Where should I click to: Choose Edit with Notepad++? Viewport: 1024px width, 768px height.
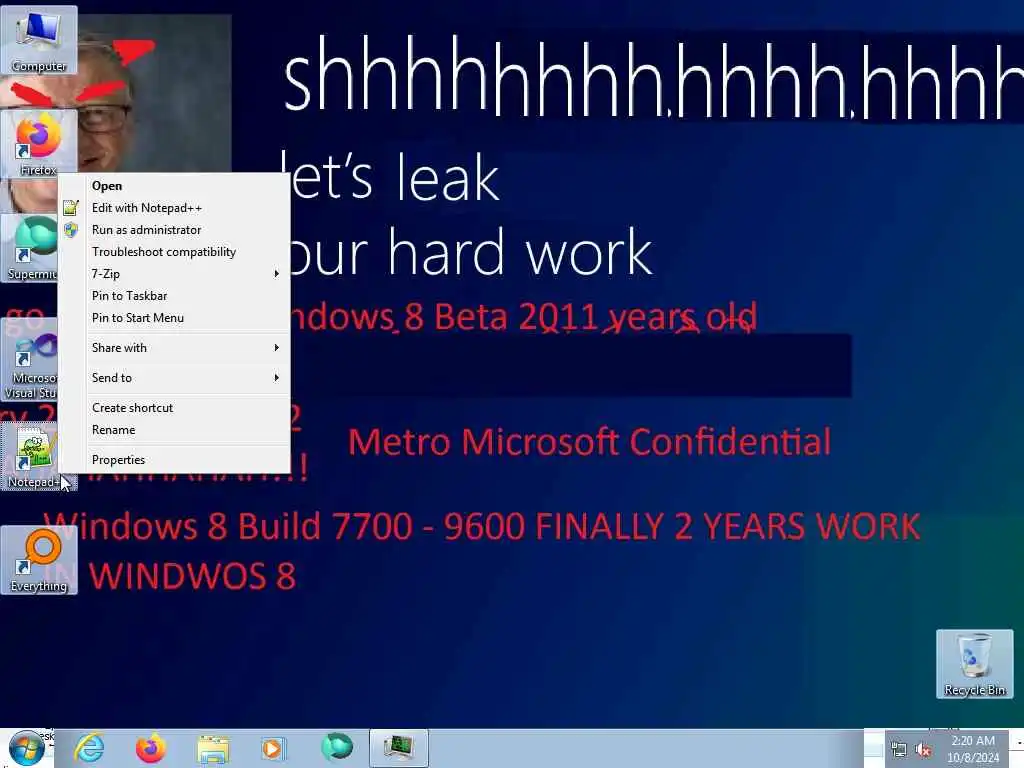tap(175, 208)
